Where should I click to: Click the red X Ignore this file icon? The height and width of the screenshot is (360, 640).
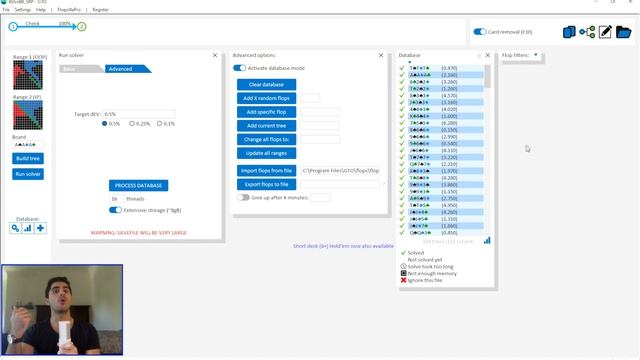(x=403, y=280)
